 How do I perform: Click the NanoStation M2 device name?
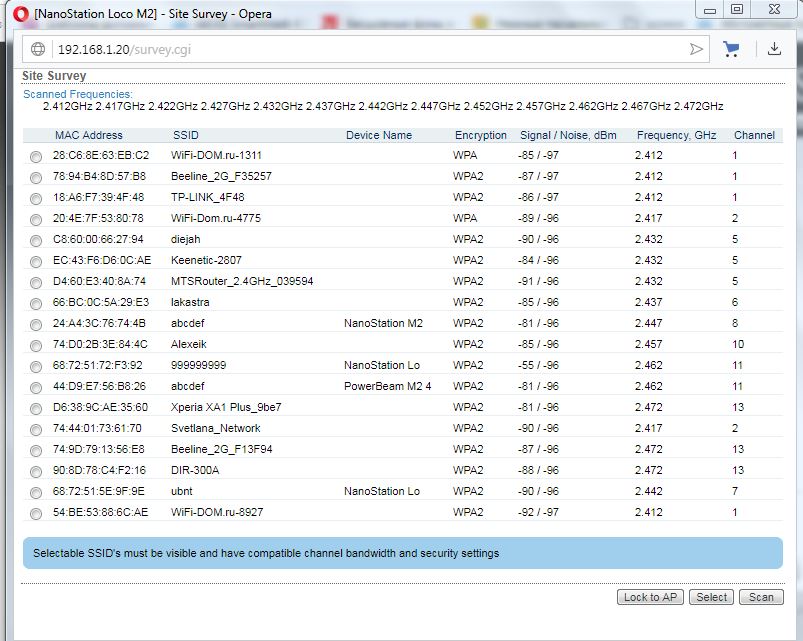pyautogui.click(x=383, y=323)
